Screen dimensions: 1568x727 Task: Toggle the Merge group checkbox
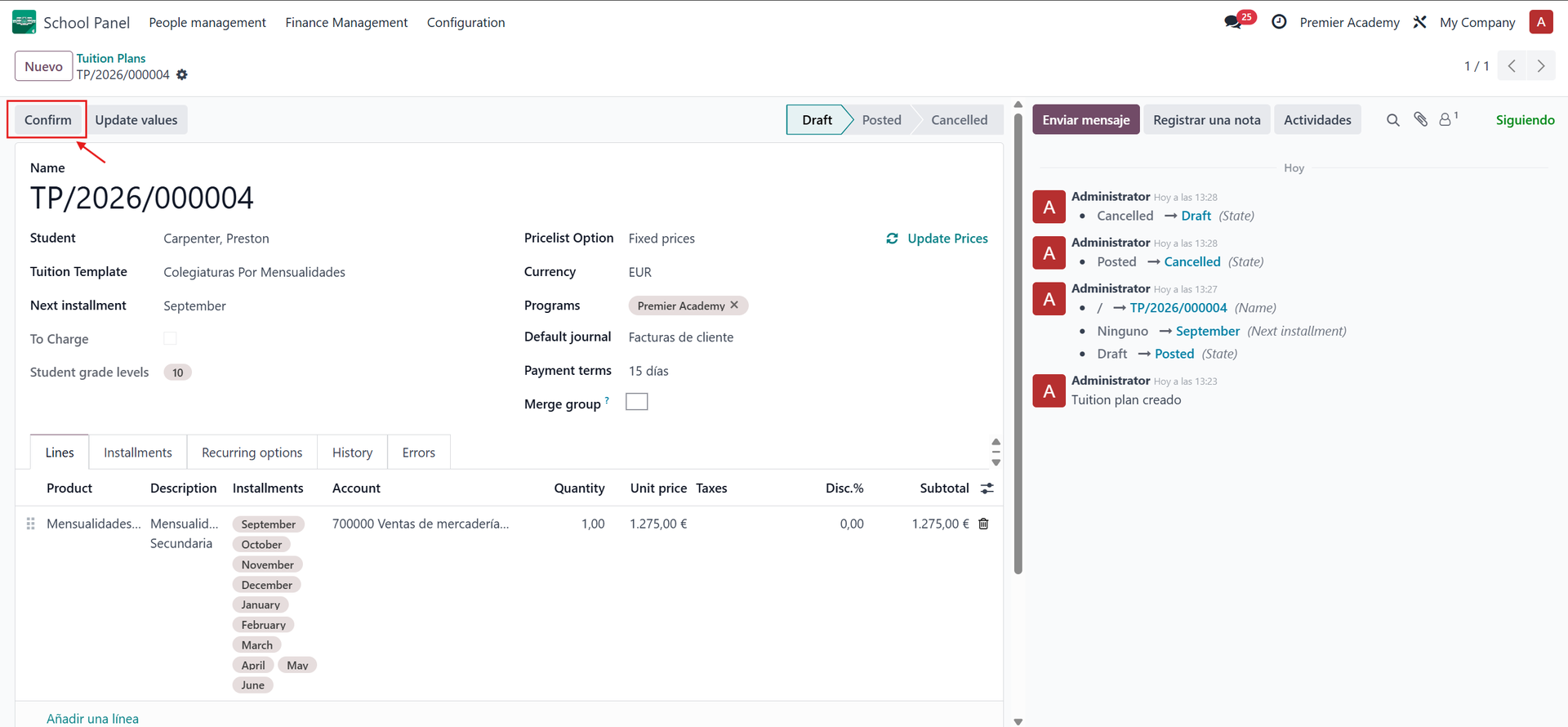pos(636,402)
